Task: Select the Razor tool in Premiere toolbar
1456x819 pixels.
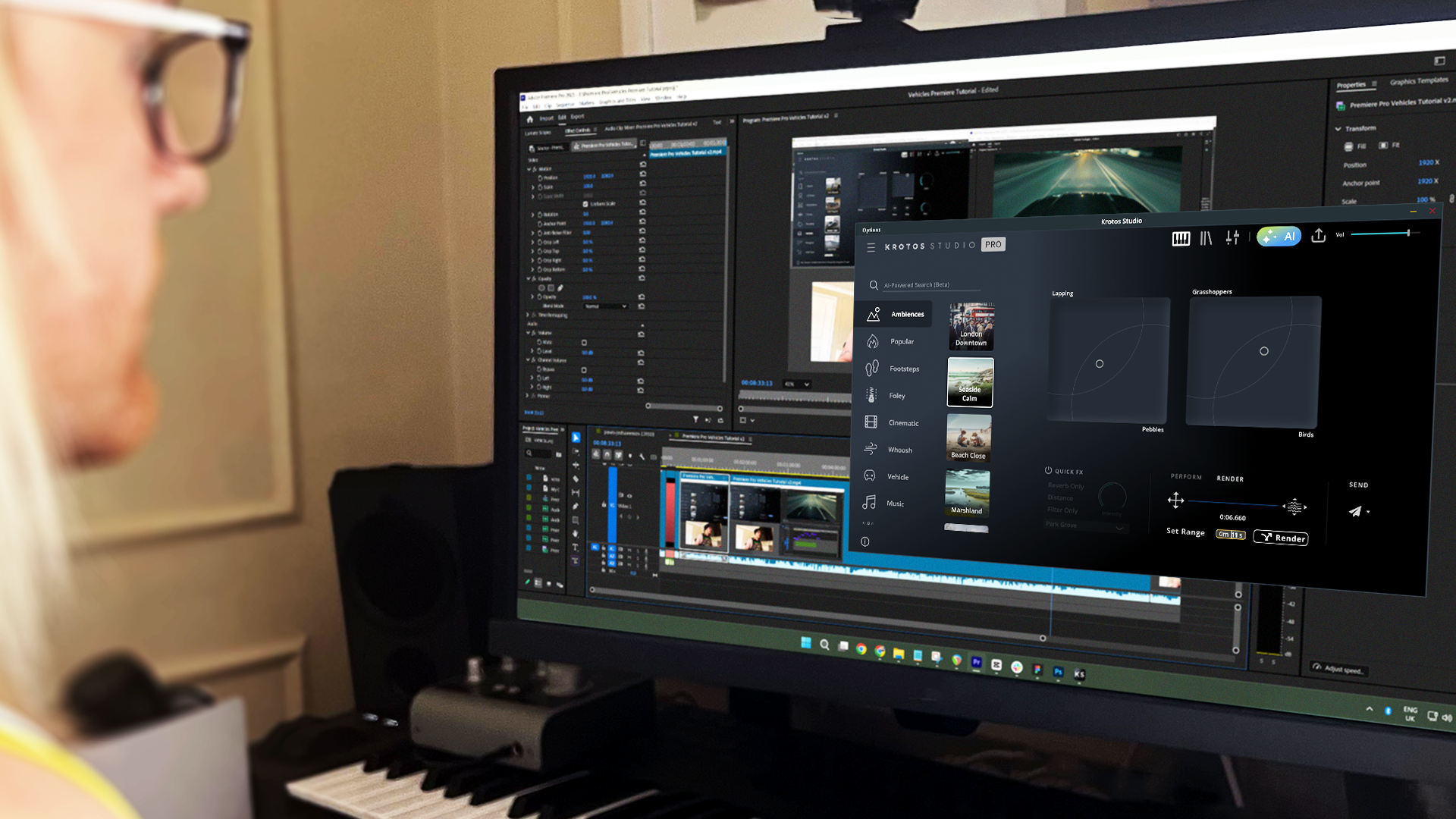Action: coord(576,479)
